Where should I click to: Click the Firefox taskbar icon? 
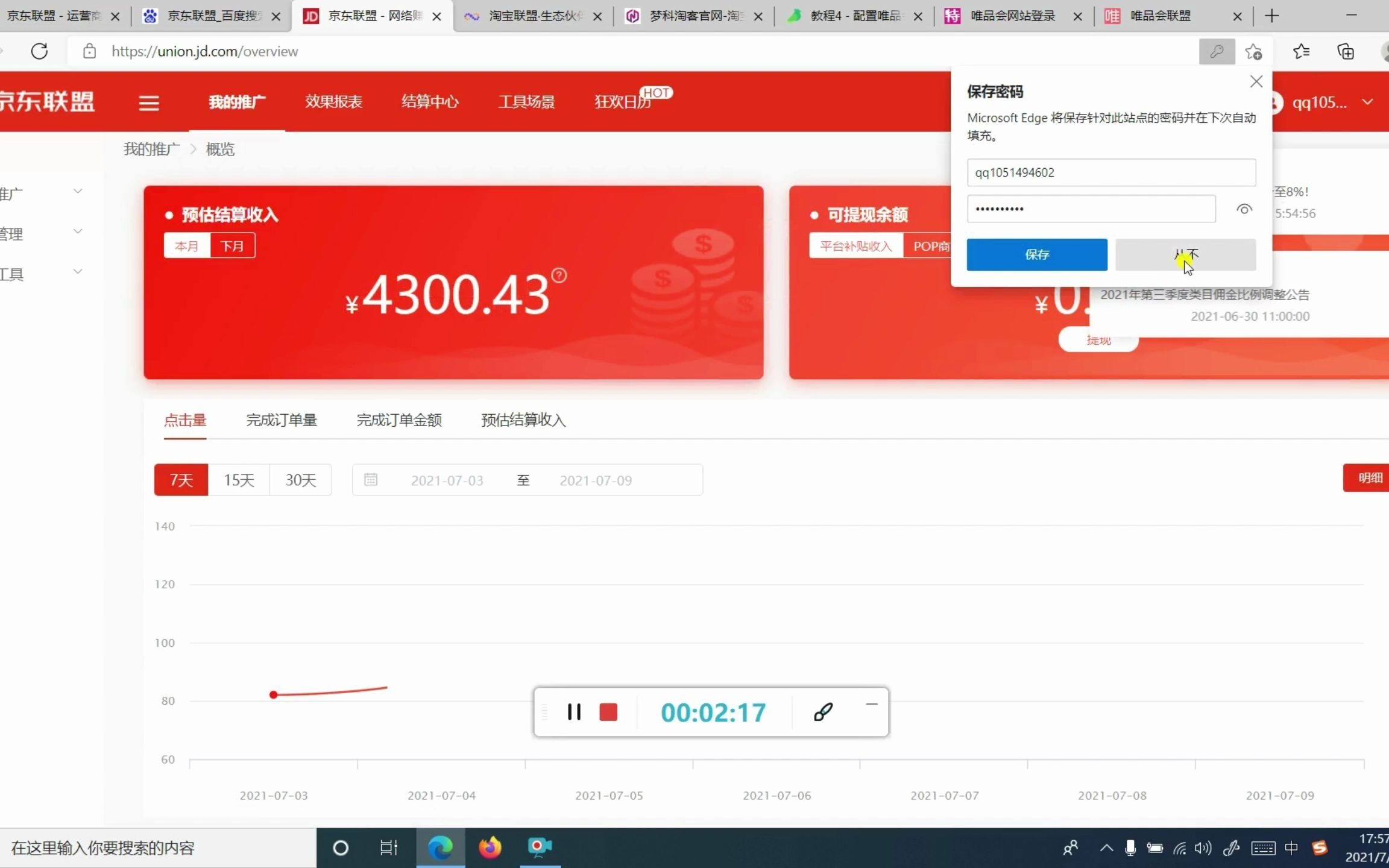point(490,848)
